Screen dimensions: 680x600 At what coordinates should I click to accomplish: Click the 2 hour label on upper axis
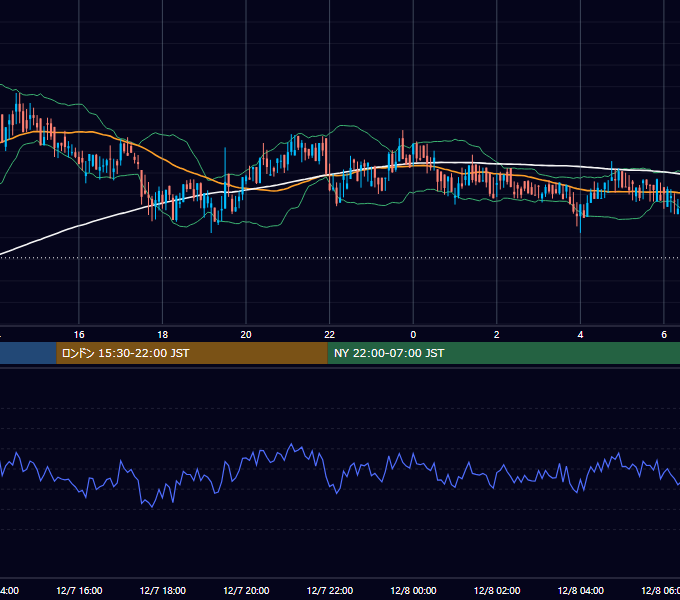pyautogui.click(x=497, y=335)
